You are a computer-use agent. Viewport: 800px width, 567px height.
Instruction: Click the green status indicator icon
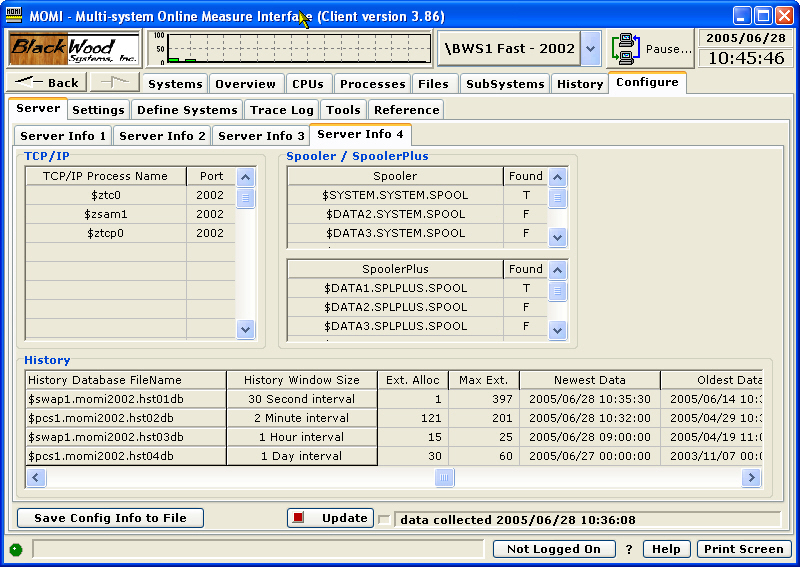point(16,550)
